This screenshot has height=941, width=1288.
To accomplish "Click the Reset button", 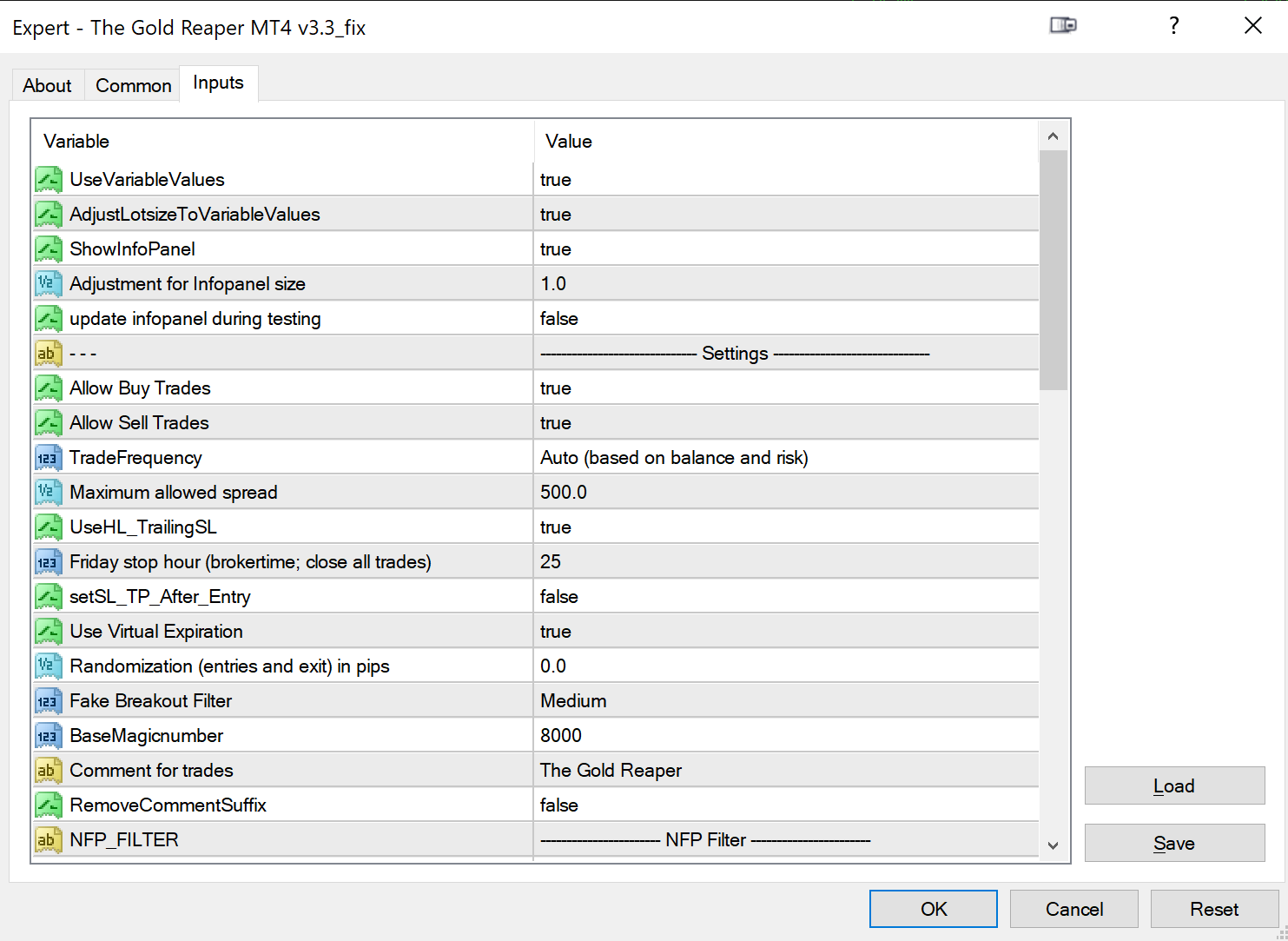I will pyautogui.click(x=1213, y=909).
